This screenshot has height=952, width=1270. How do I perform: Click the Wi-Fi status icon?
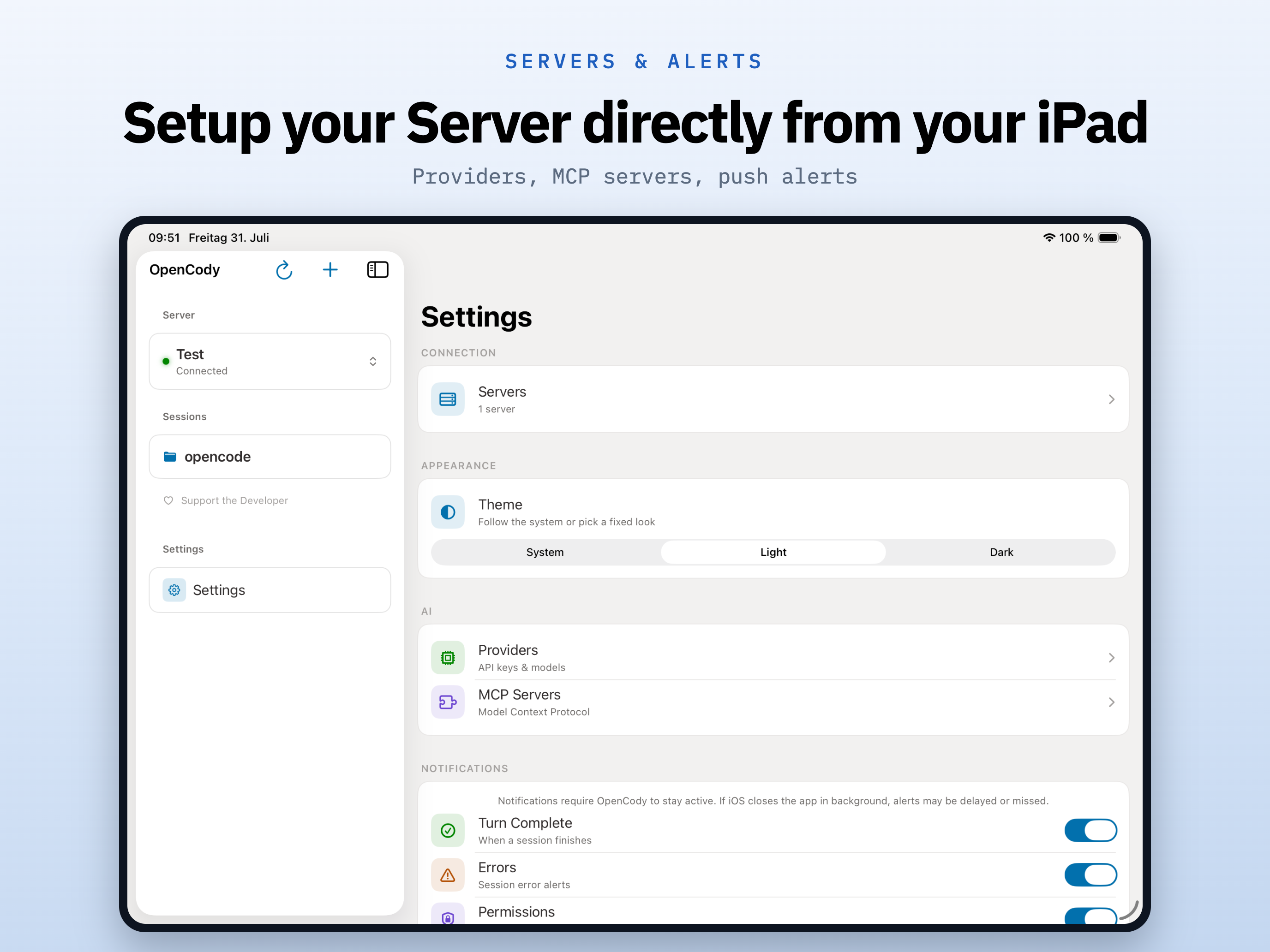tap(1049, 238)
